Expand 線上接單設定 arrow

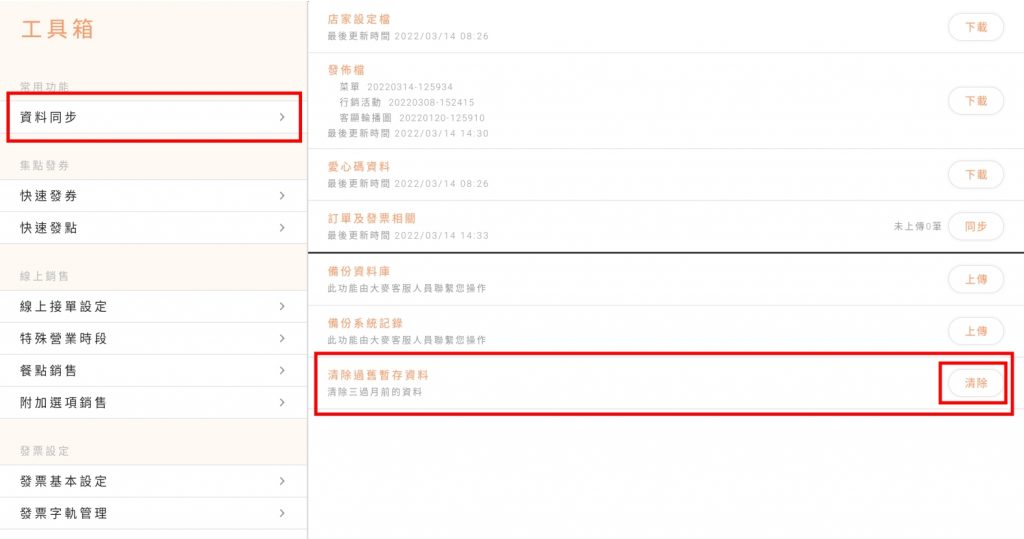[x=283, y=306]
